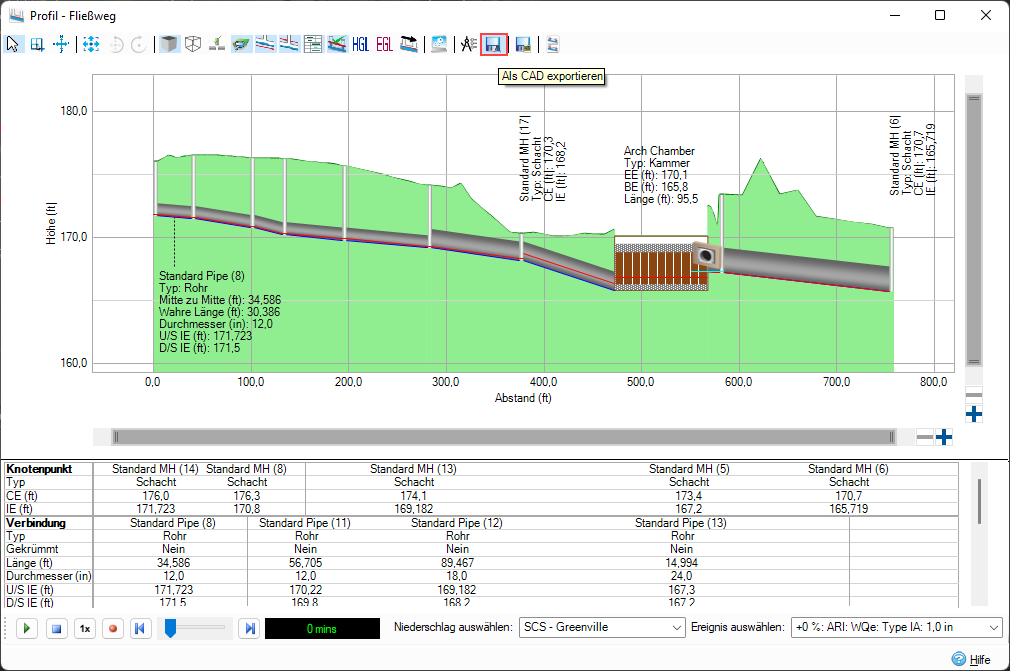
Task: Click the Als CAD exportieren icon
Action: pyautogui.click(x=492, y=44)
